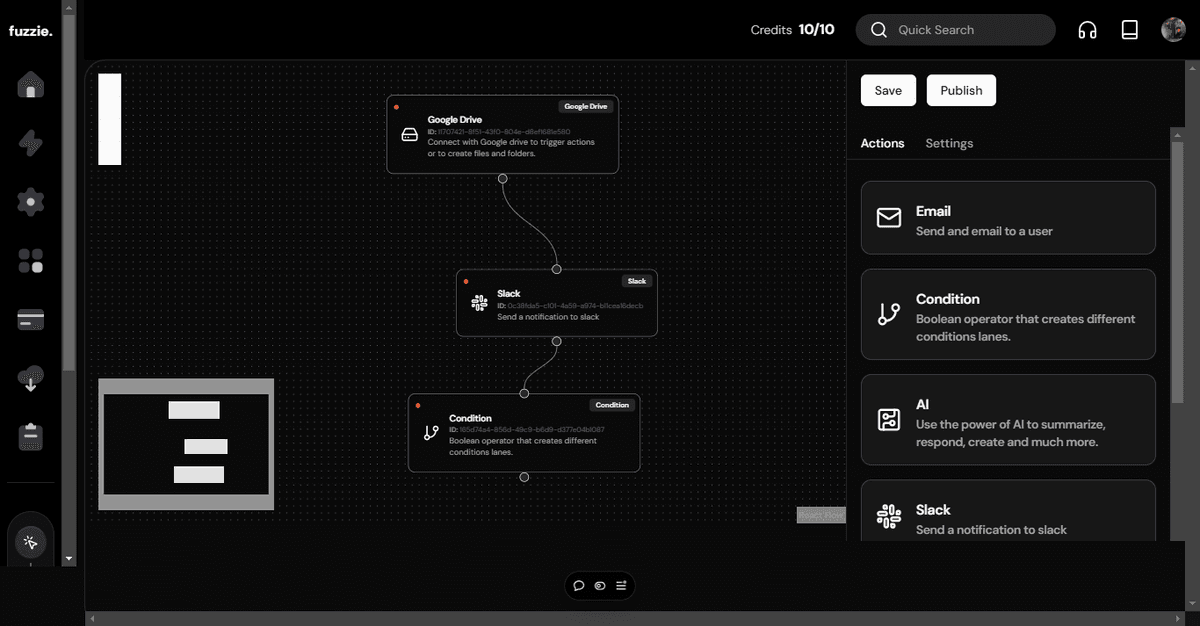Open Quick Search in the top bar
Image resolution: width=1200 pixels, height=626 pixels.
(x=955, y=29)
